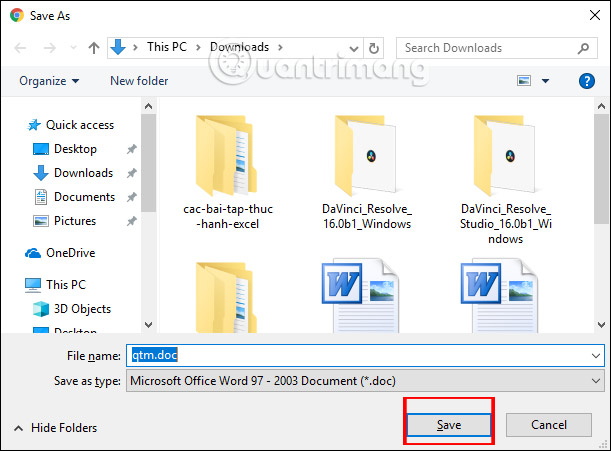The image size is (611, 451).
Task: Click the pin icon next to Documents
Action: [x=132, y=197]
